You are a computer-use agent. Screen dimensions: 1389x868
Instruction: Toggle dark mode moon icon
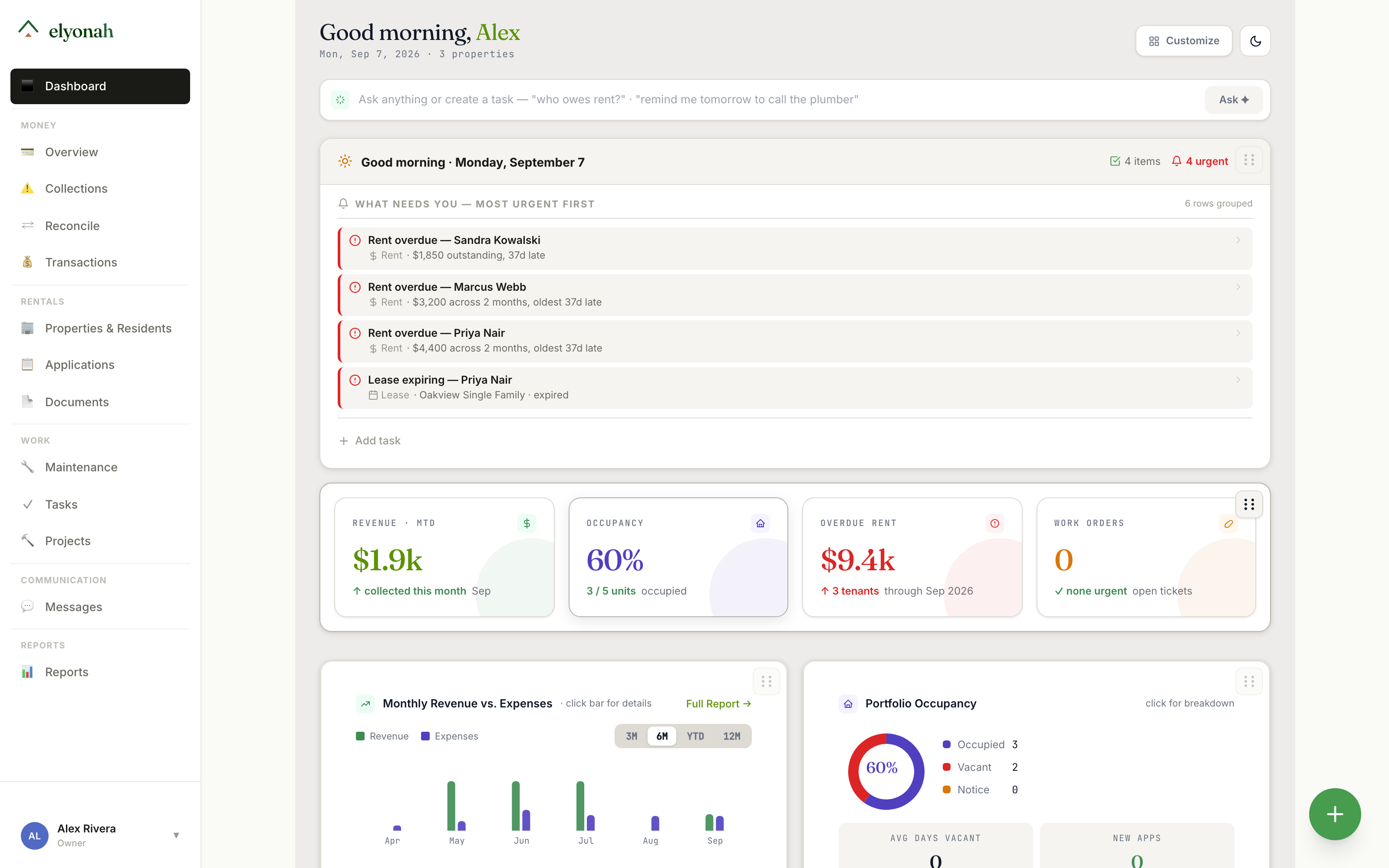click(1255, 41)
